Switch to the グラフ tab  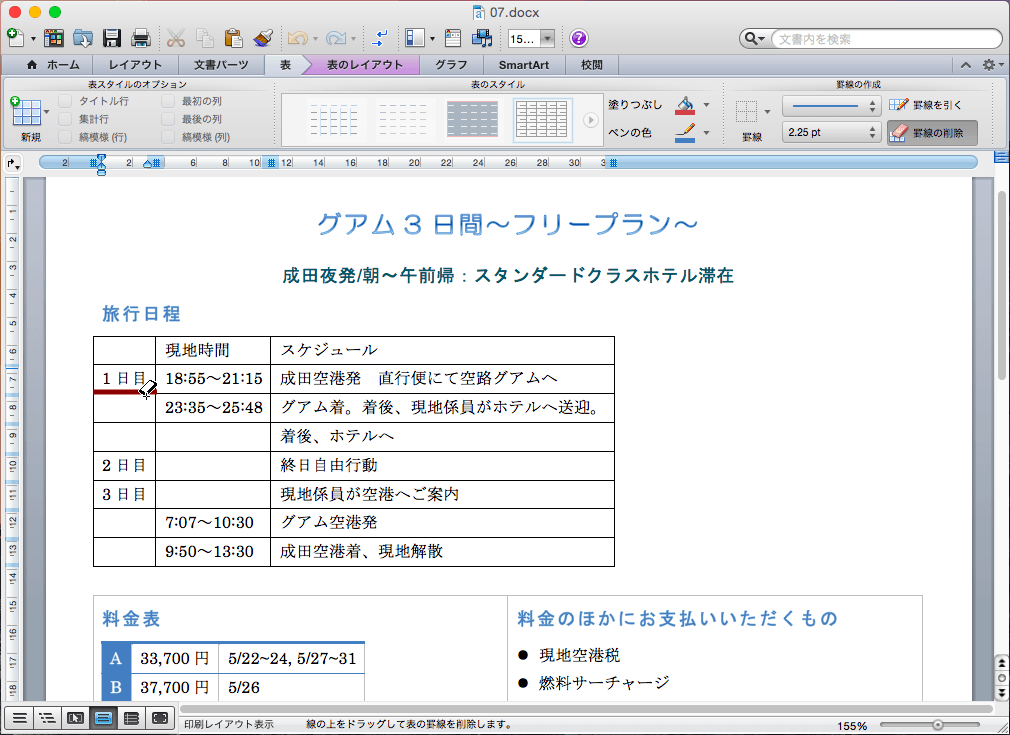coord(451,65)
